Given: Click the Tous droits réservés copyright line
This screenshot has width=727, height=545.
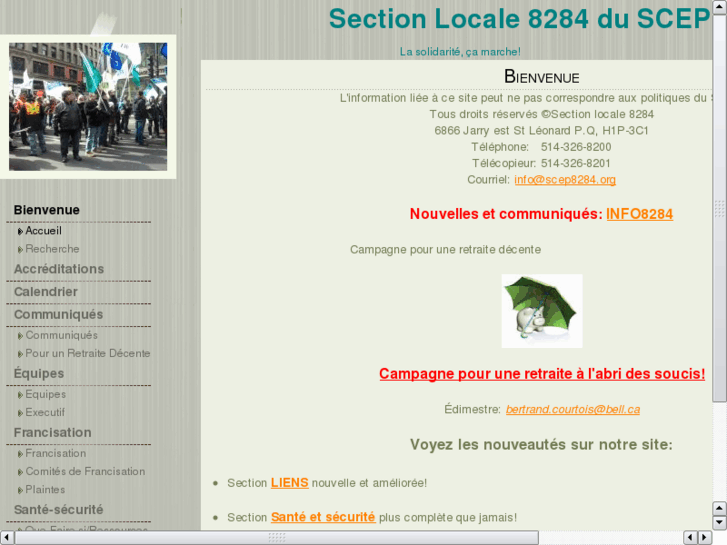Looking at the screenshot, I should (542, 114).
